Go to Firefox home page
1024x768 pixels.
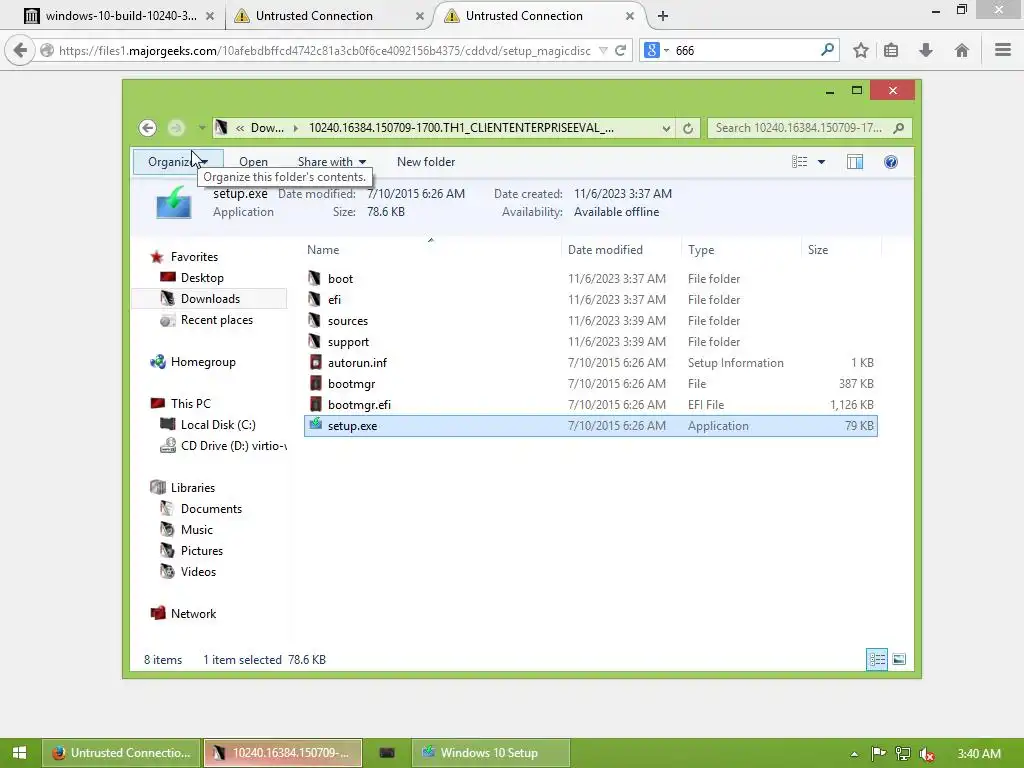point(961,50)
